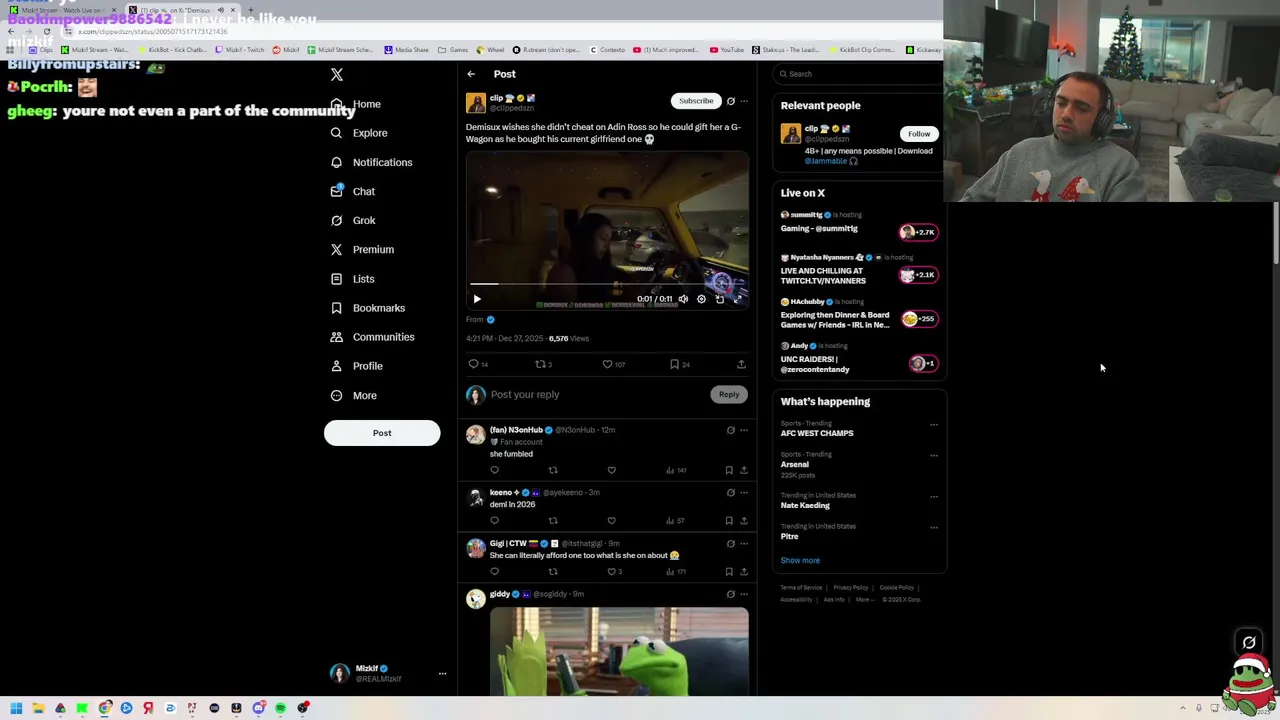This screenshot has width=1280, height=720.
Task: Click the large Post button in the sidebar
Action: (382, 433)
